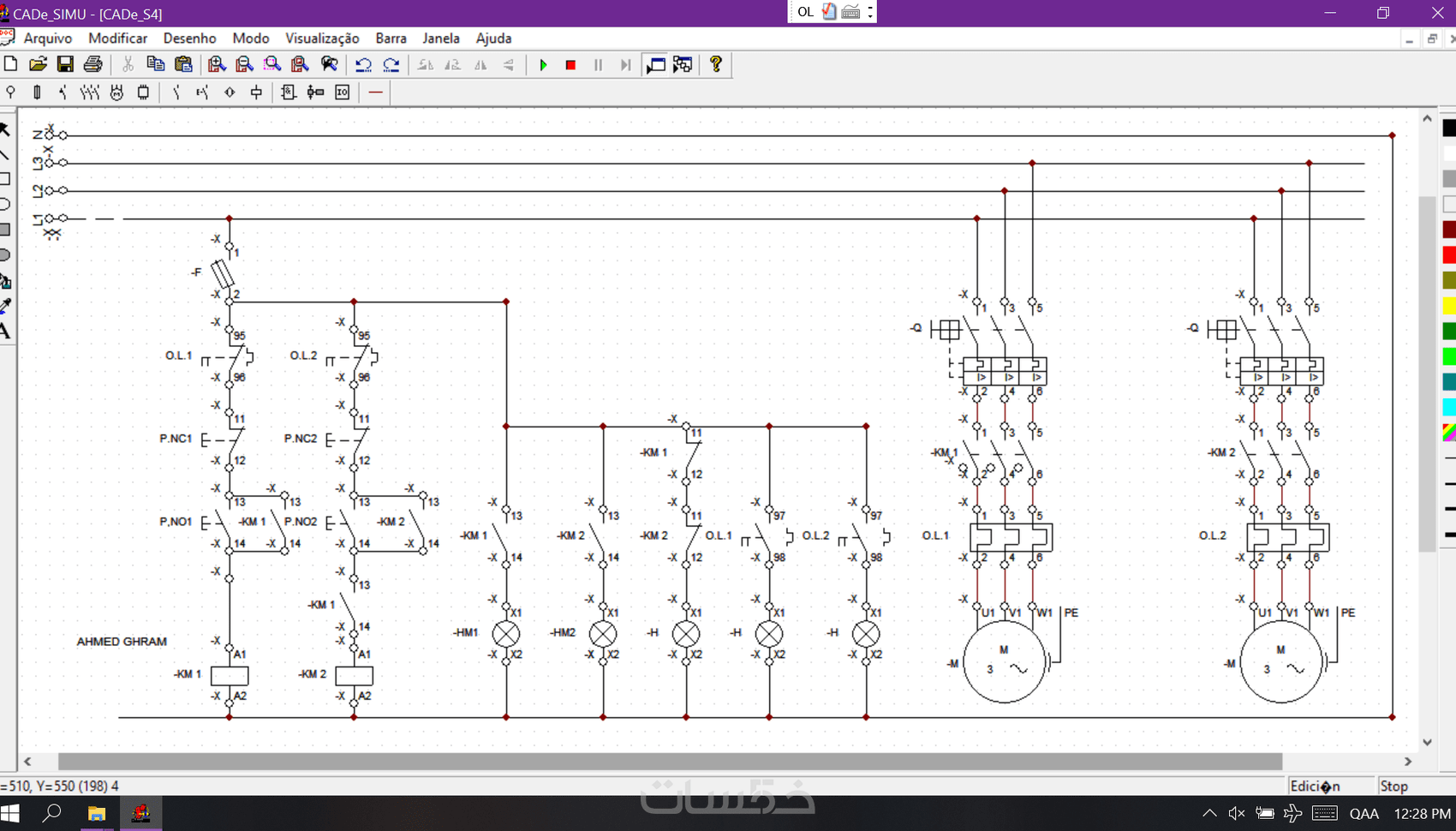Image resolution: width=1456 pixels, height=831 pixels.
Task: Select the logic gate library icon
Action: click(x=289, y=92)
